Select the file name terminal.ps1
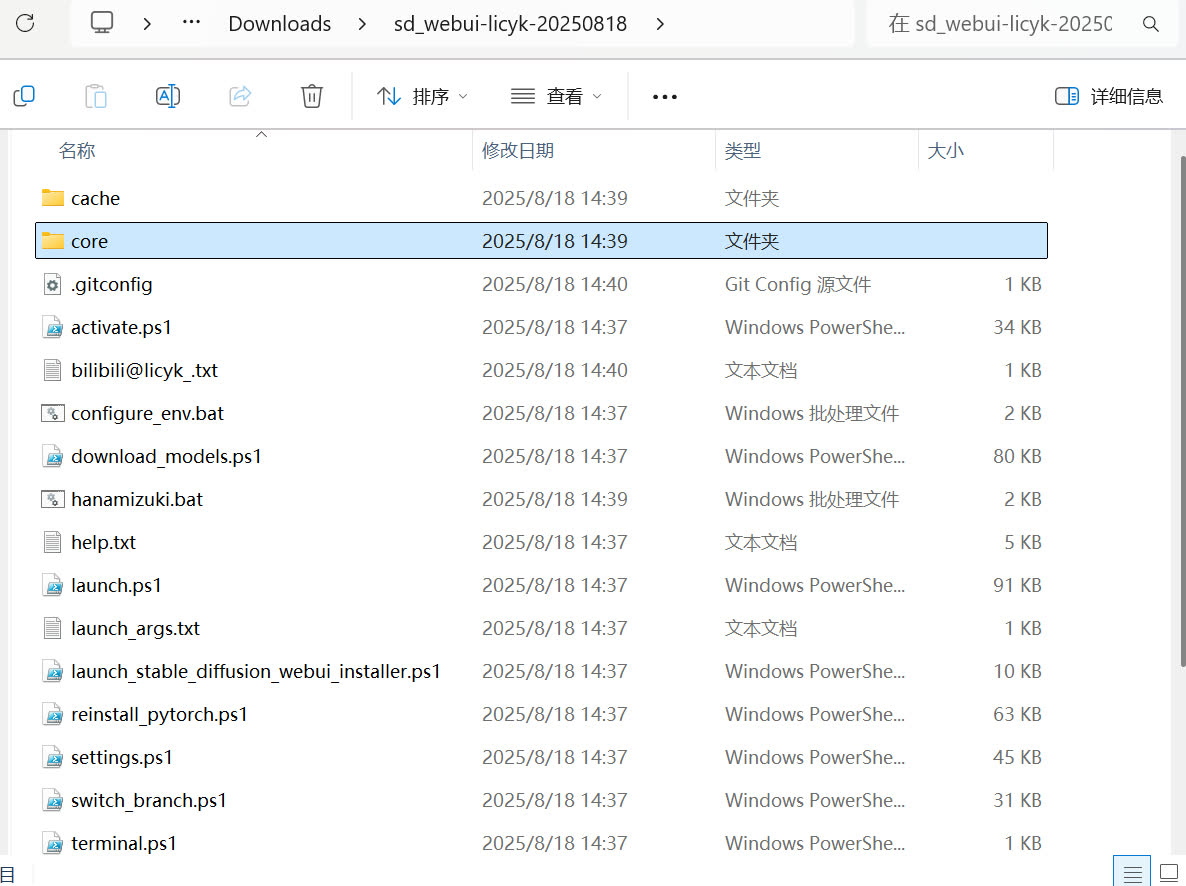This screenshot has height=886, width=1186. 123,844
